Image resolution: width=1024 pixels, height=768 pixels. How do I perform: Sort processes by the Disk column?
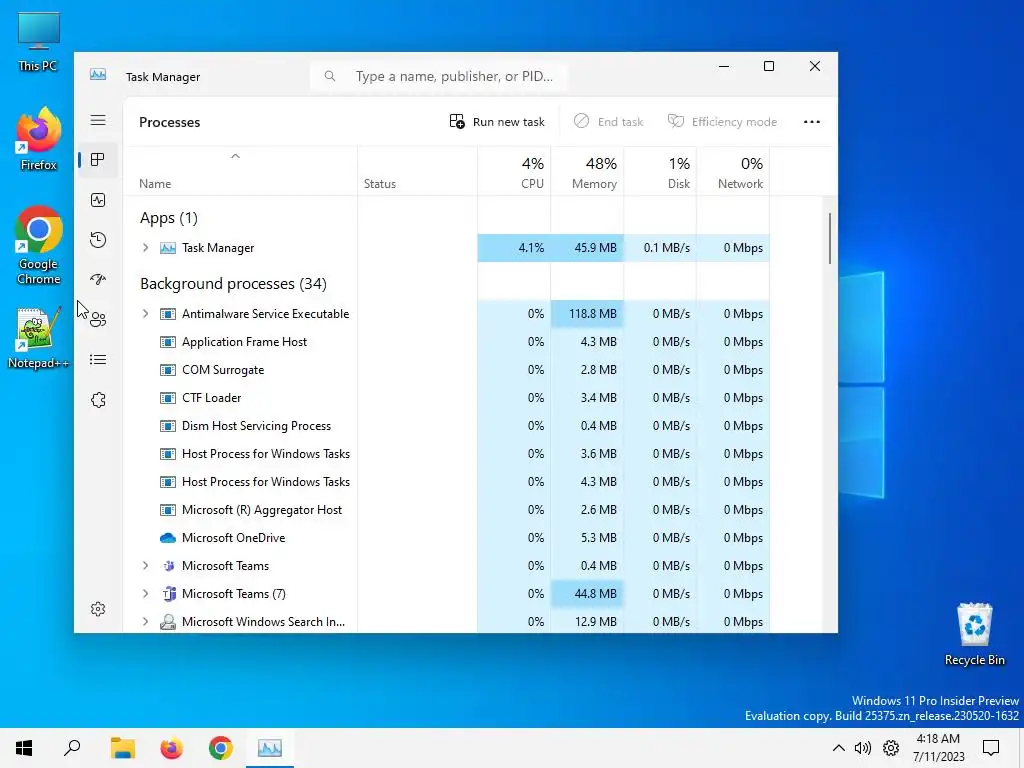coord(660,172)
